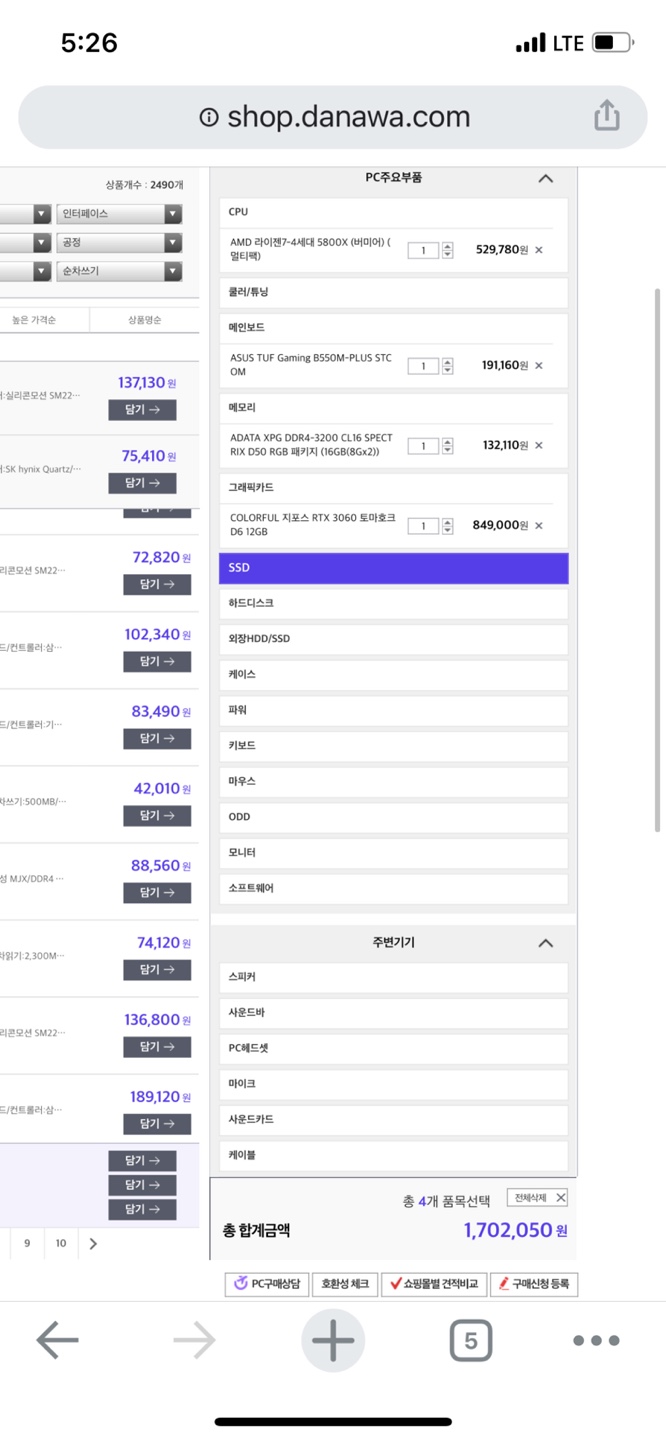Select the 마이크 category
Viewport: 666px width, 1440px height.
[x=393, y=1084]
